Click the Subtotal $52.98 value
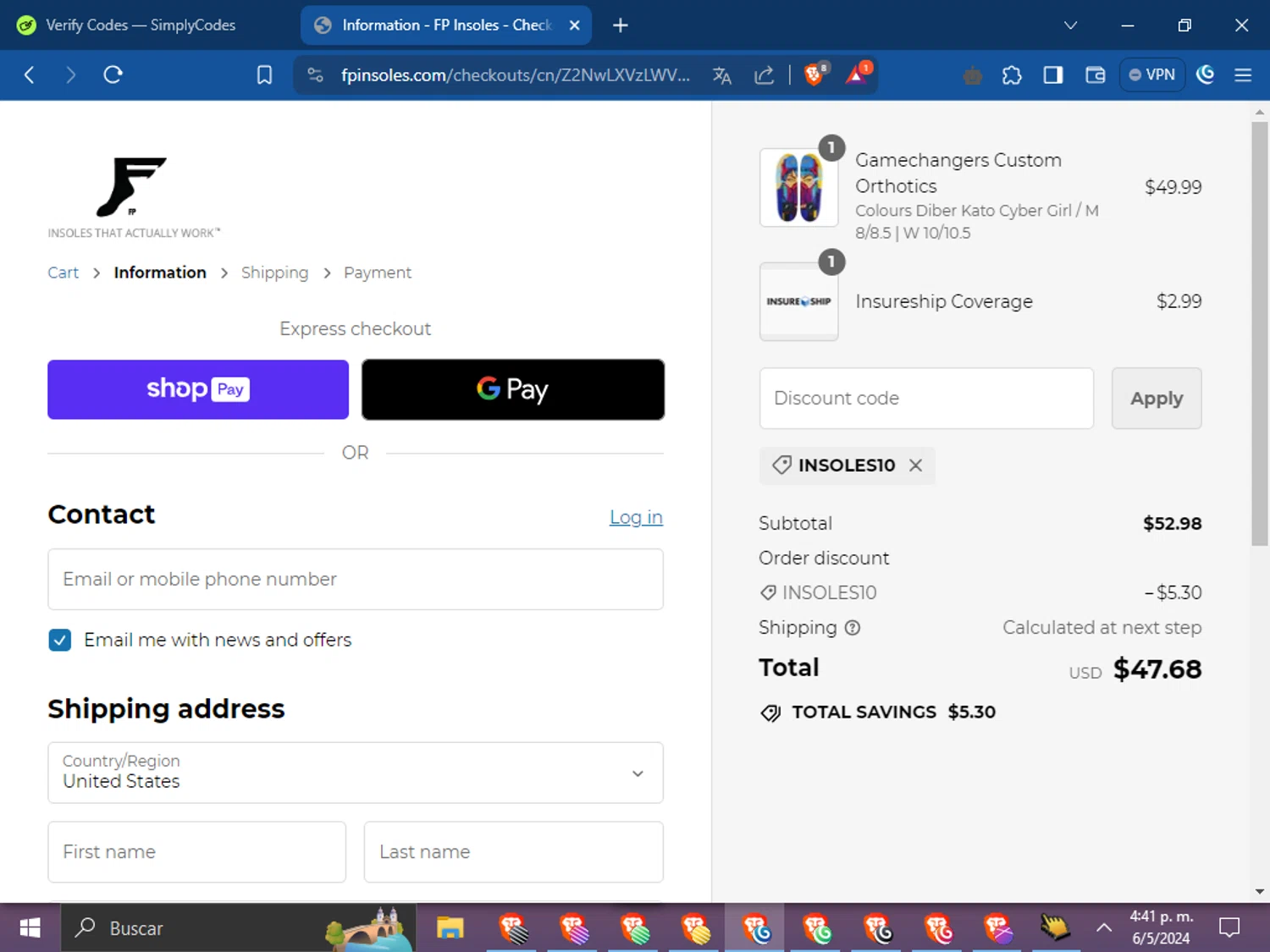This screenshot has width=1270, height=952. [x=1172, y=523]
